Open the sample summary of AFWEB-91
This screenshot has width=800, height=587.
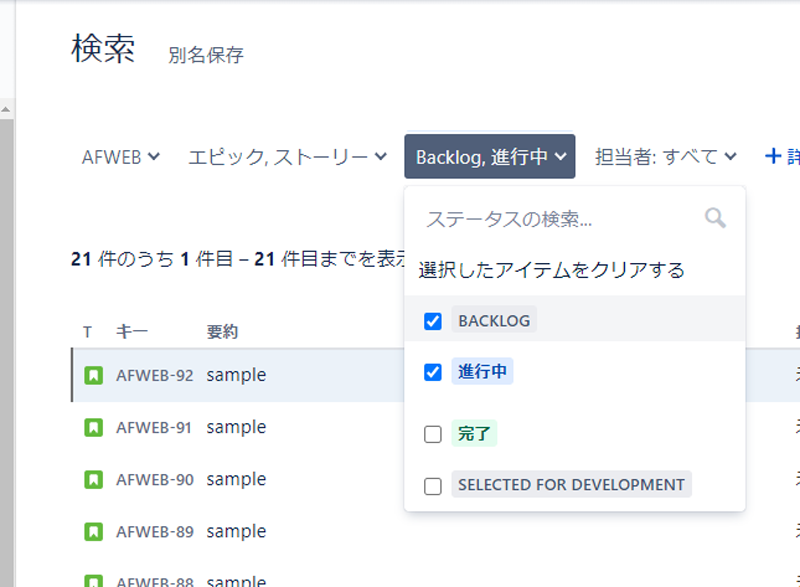236,427
